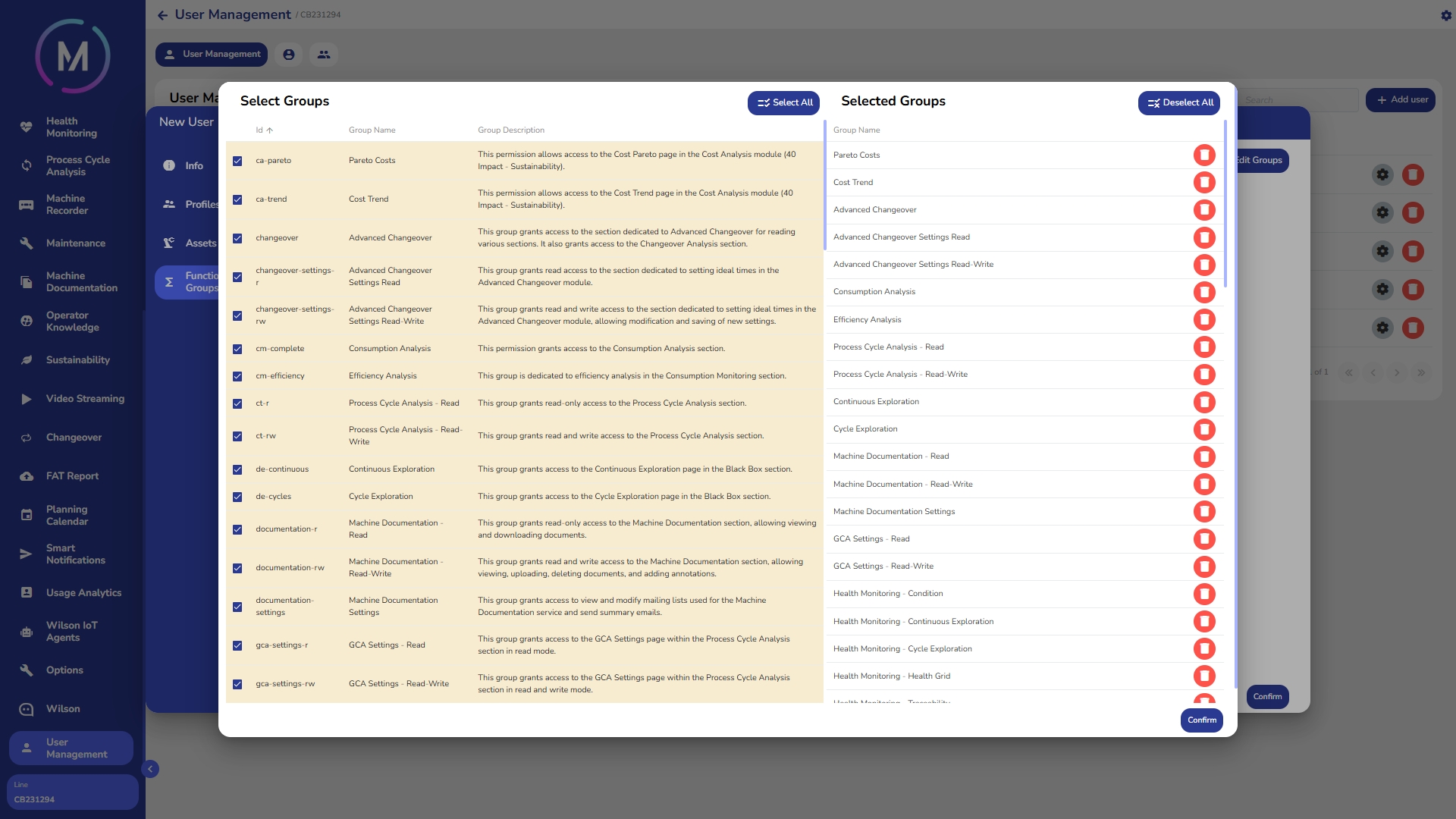Confirm the group selection dialog
1456x819 pixels.
click(1201, 720)
